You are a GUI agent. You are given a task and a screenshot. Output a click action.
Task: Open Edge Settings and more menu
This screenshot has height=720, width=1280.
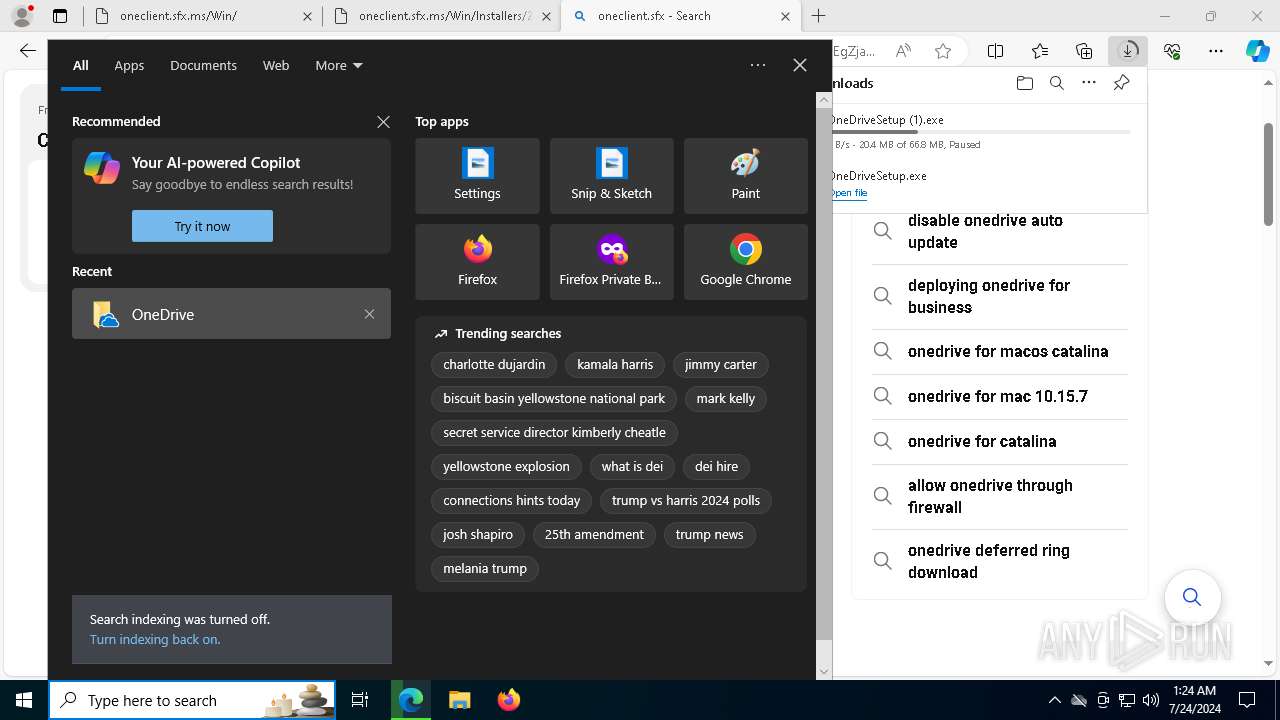[x=1216, y=51]
